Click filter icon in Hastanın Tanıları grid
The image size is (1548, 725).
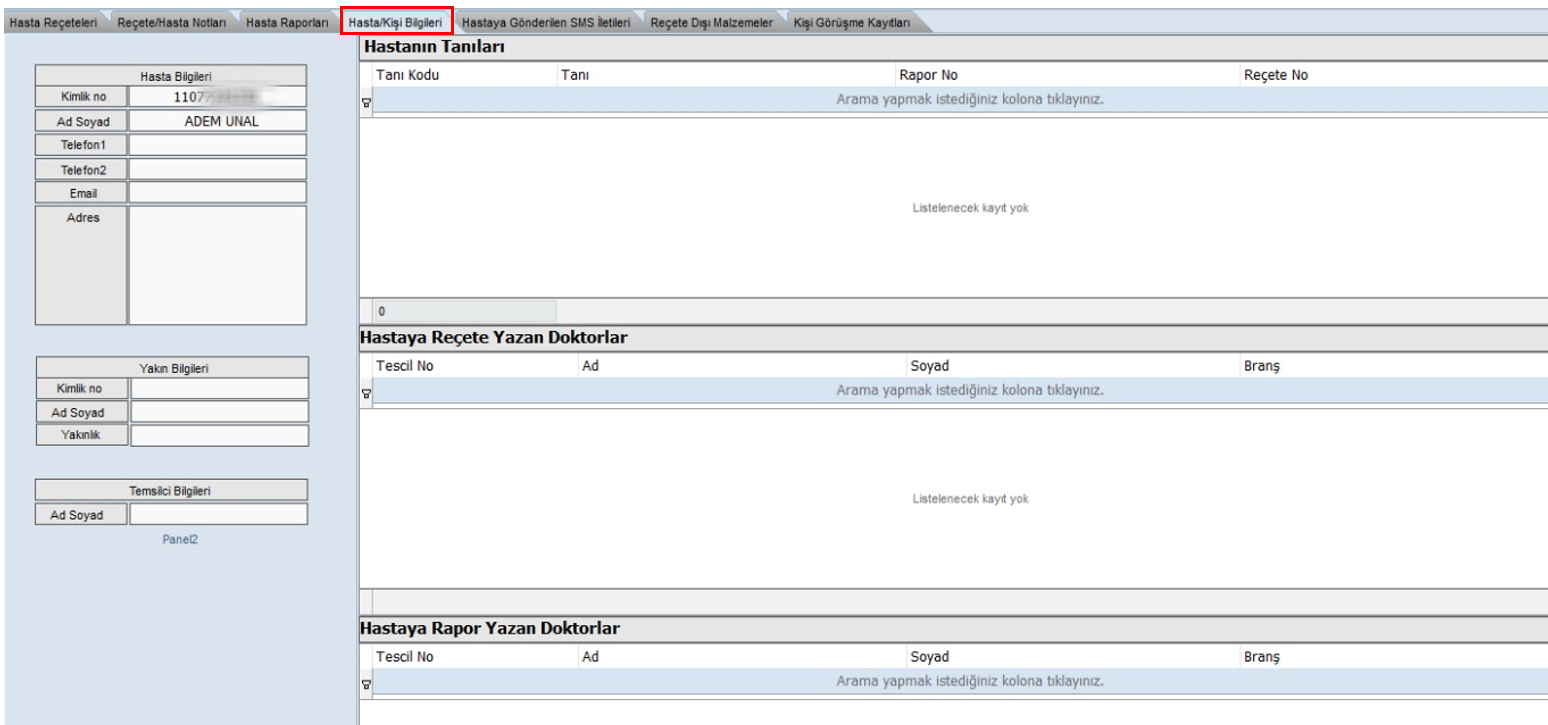[x=365, y=101]
